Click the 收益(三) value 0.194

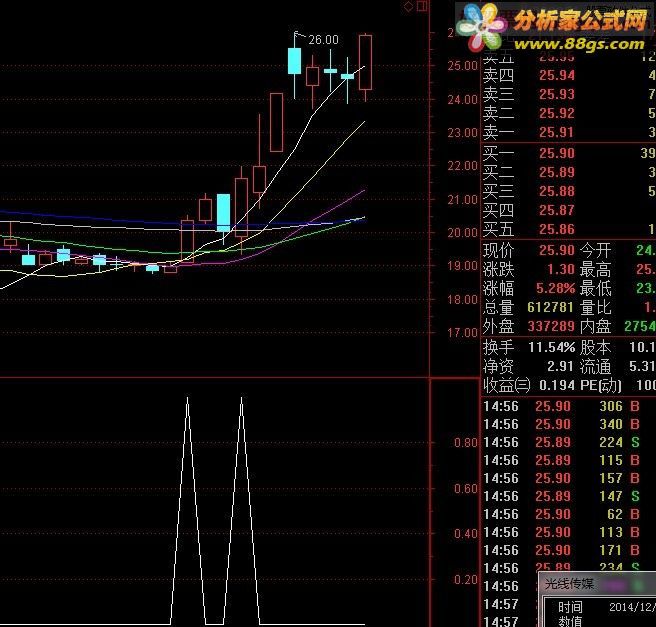point(556,385)
